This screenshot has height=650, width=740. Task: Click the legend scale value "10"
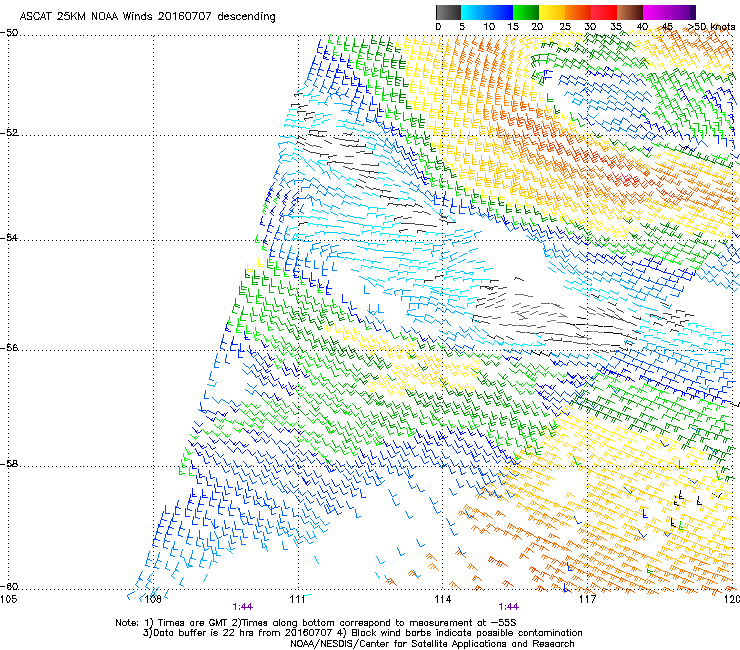point(489,27)
